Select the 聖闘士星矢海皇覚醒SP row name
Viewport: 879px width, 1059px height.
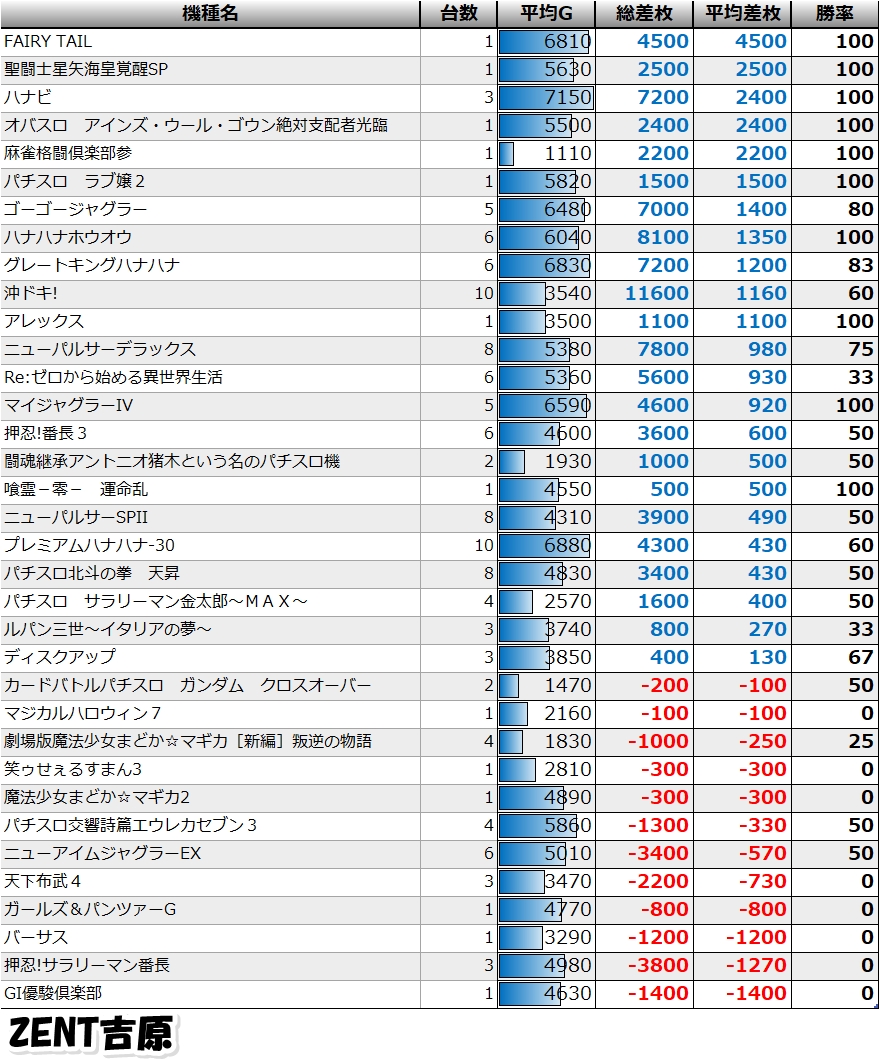click(x=86, y=70)
